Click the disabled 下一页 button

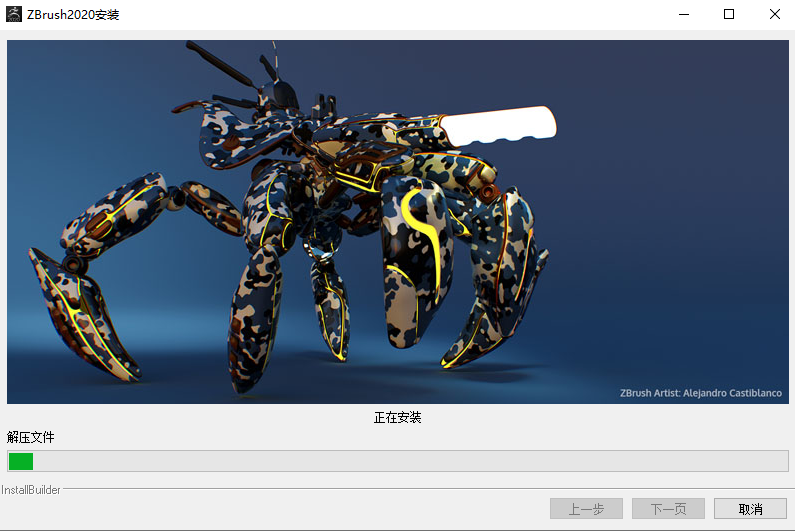(668, 509)
